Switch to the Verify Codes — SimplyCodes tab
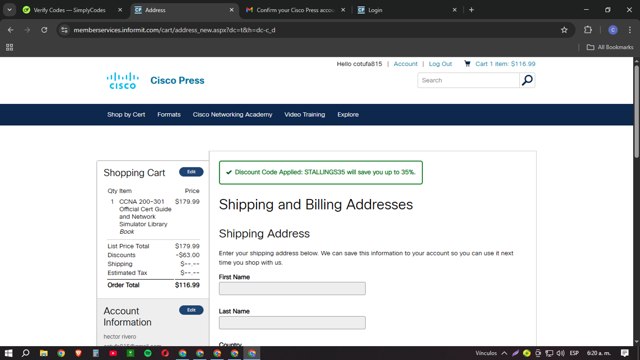640x360 pixels. [69, 10]
